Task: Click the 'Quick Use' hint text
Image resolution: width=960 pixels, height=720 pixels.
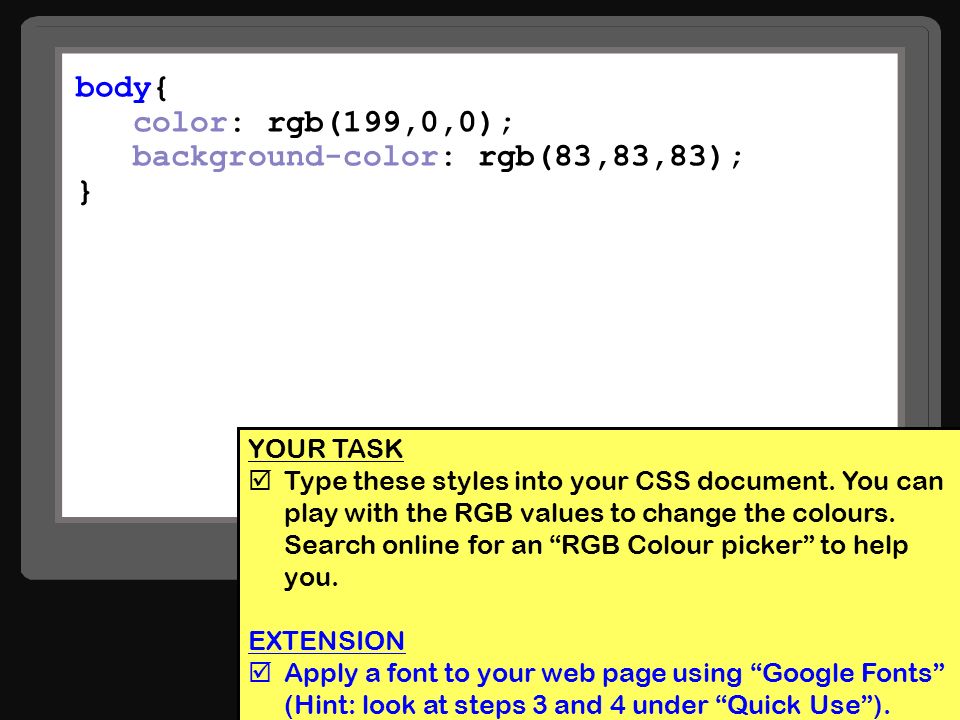Action: pyautogui.click(x=794, y=705)
